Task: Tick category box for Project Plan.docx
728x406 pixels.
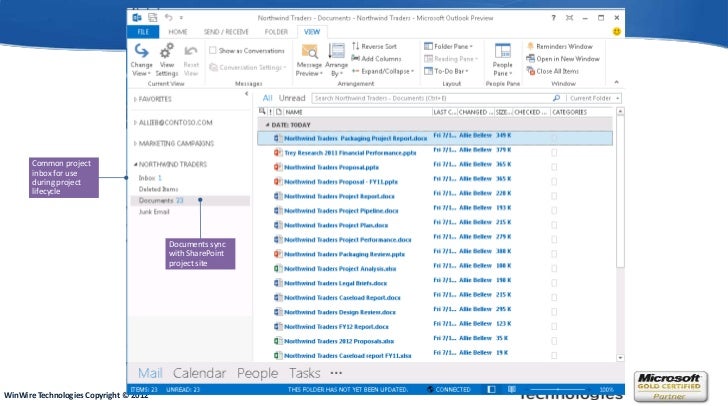Action: [554, 225]
